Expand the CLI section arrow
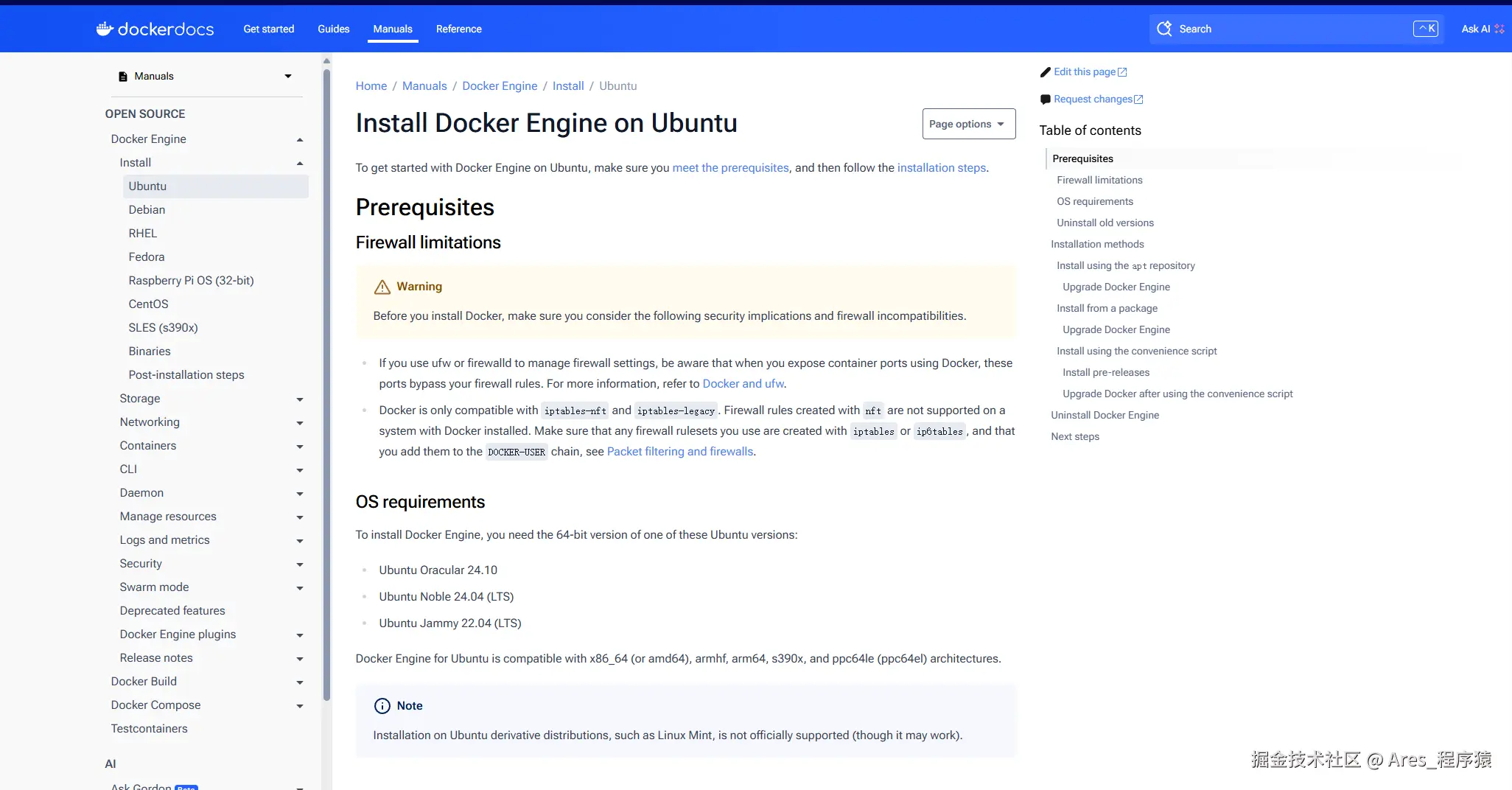 [x=300, y=470]
